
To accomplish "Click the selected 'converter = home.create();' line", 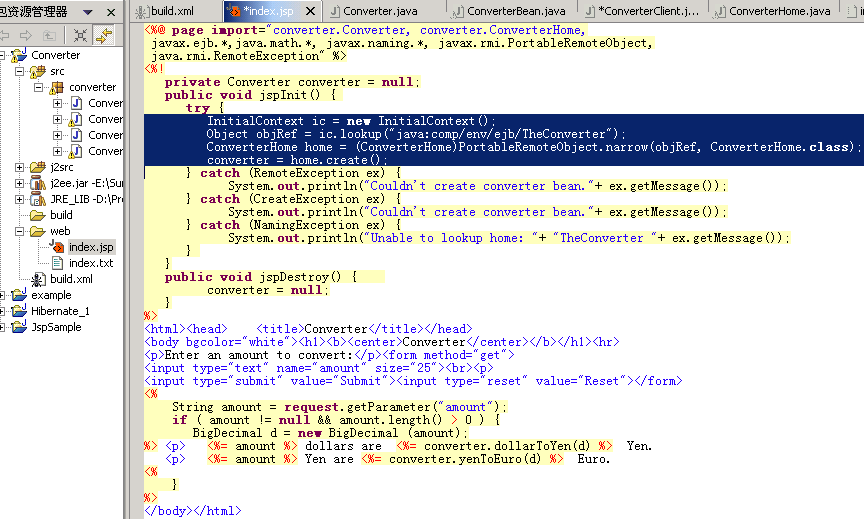I will click(x=297, y=160).
